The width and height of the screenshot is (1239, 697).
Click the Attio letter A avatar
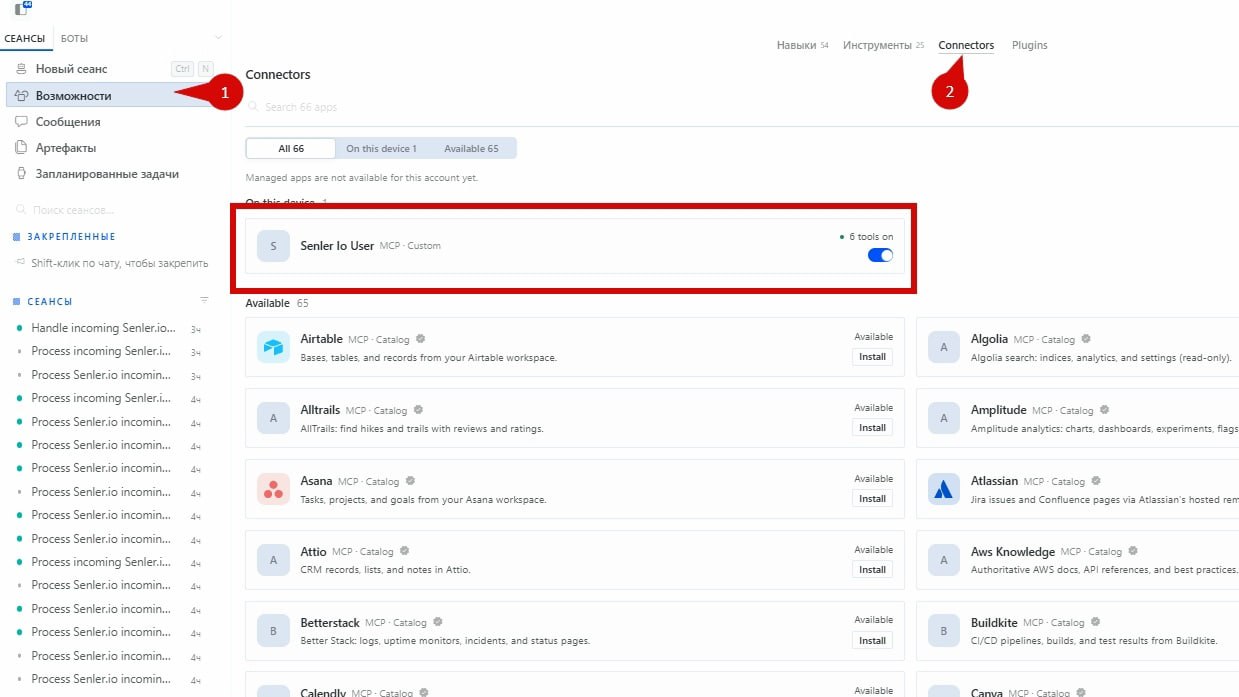click(273, 560)
